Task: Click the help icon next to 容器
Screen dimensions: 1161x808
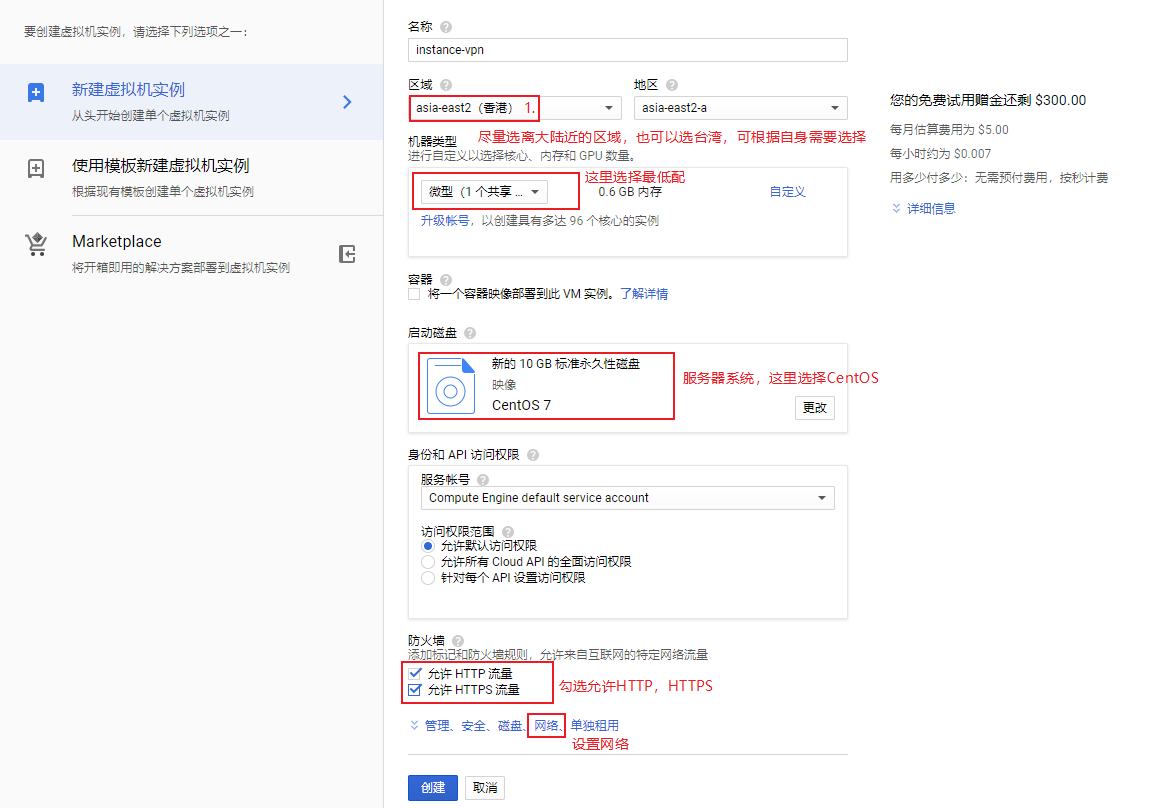Action: pyautogui.click(x=446, y=279)
